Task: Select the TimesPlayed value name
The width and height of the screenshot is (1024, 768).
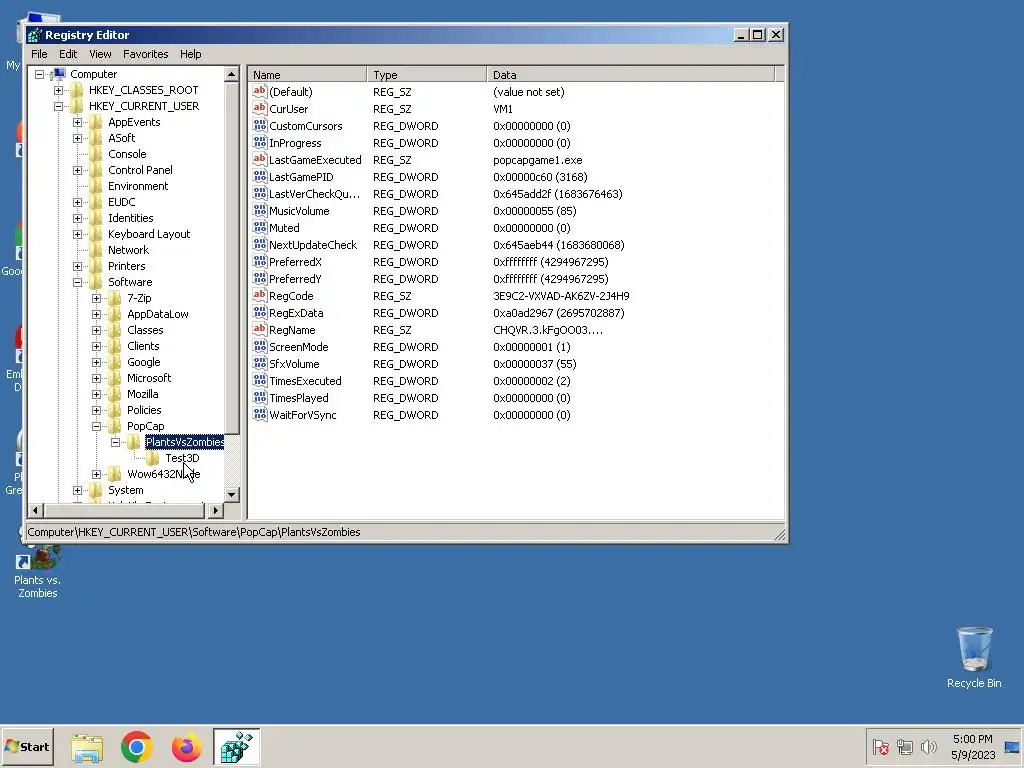Action: coord(298,398)
